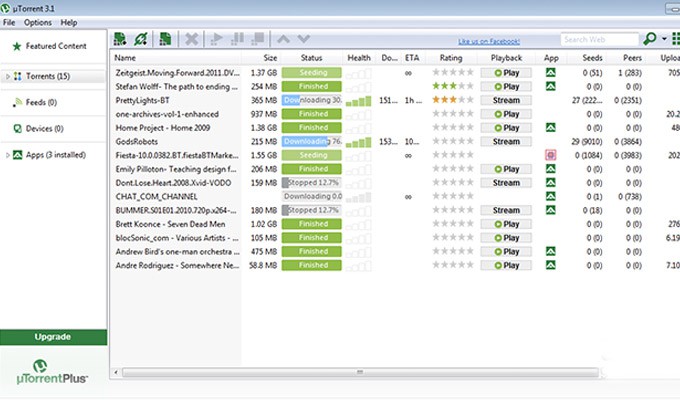
Task: Select Andrew Bird's one-man orchestra torrent
Action: pos(177,252)
